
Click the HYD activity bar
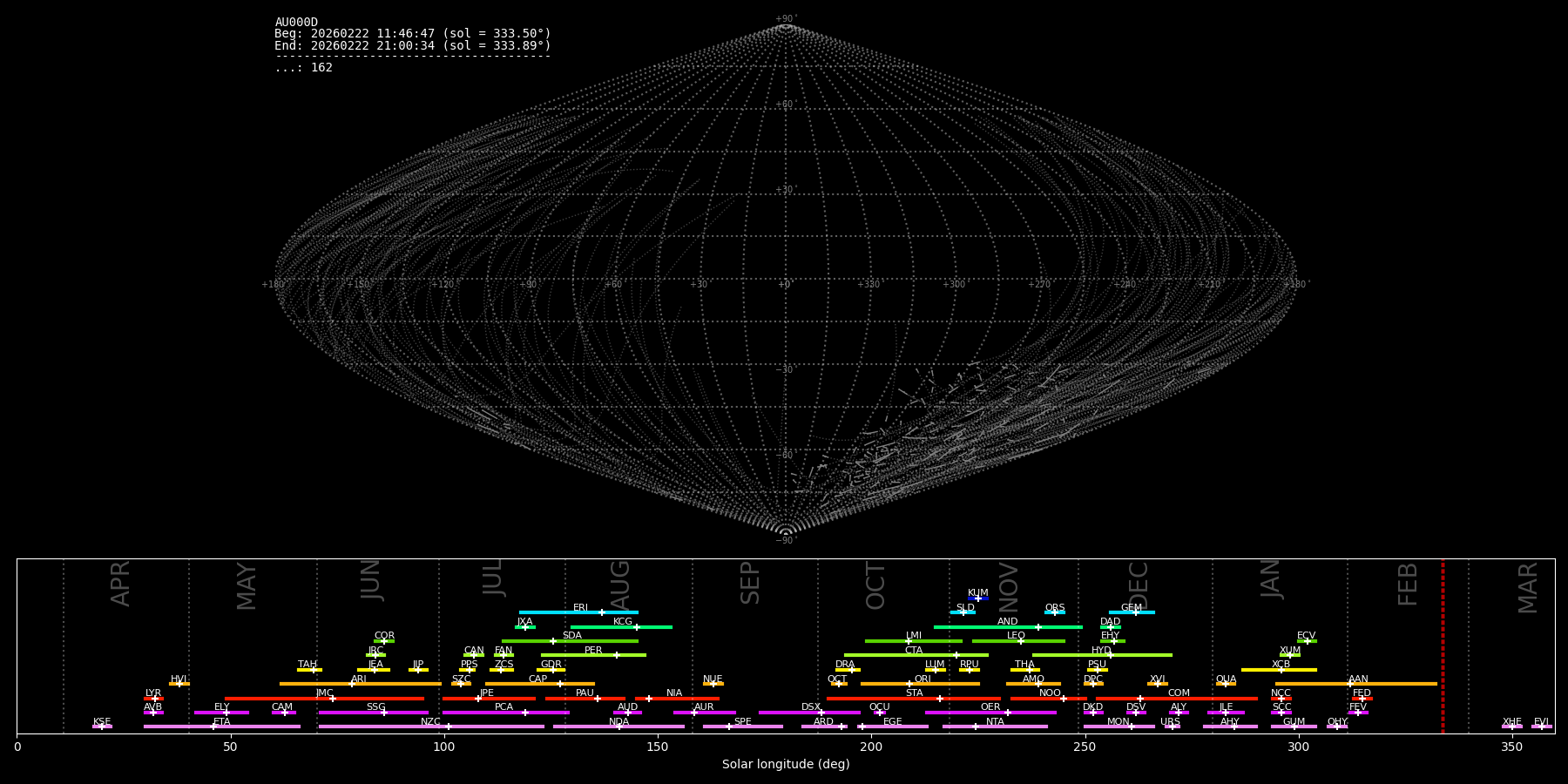pyautogui.click(x=1102, y=655)
